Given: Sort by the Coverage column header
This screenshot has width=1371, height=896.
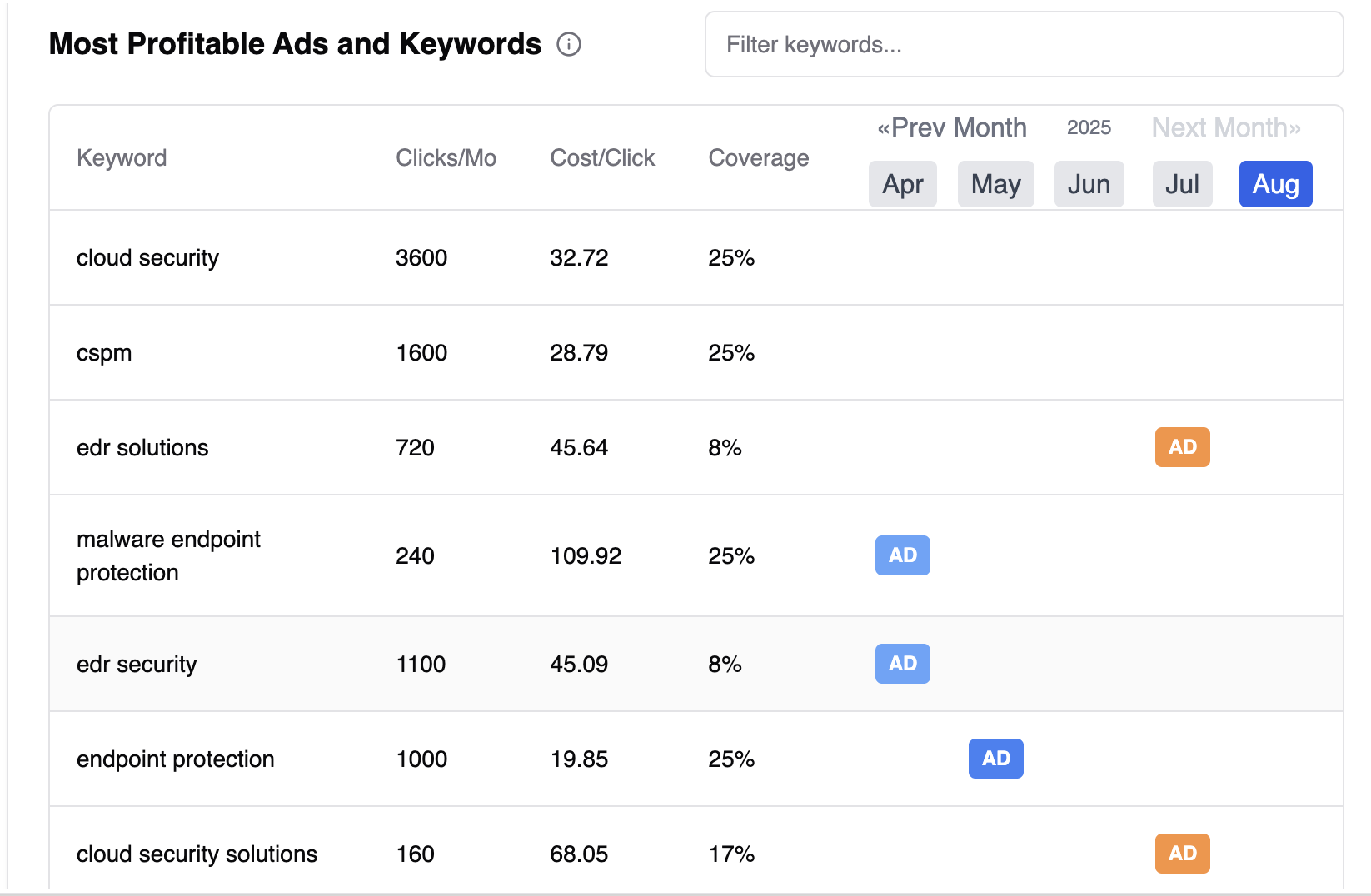Looking at the screenshot, I should tap(758, 158).
